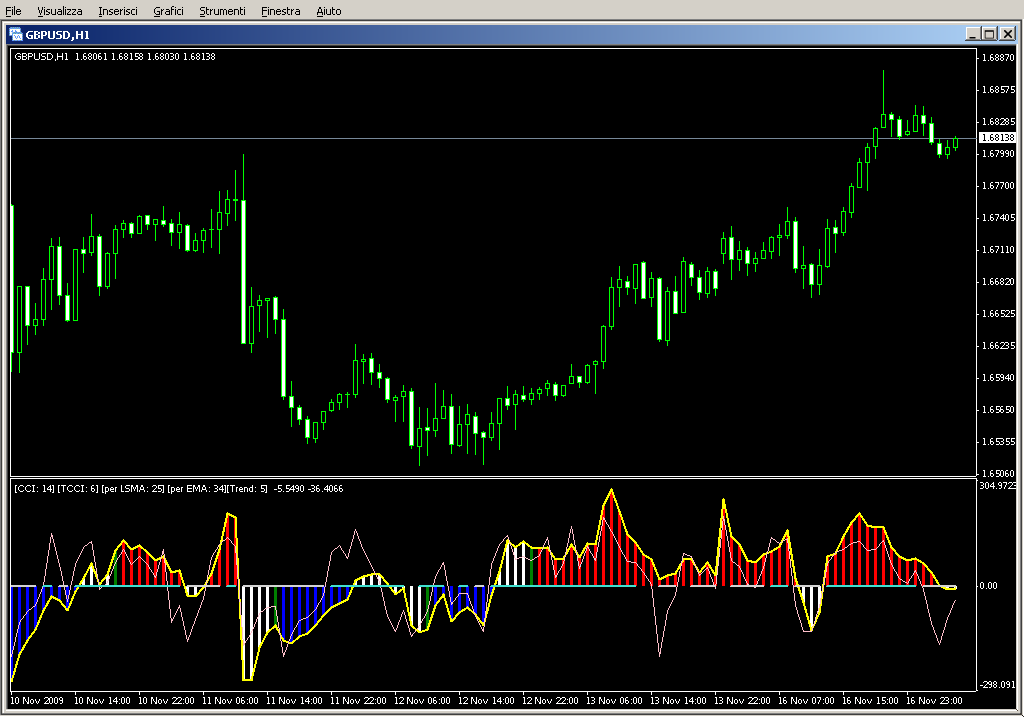Screen dimensions: 1024x717
Task: Maximize the GBPUSD,H1 chart window
Action: (x=990, y=34)
